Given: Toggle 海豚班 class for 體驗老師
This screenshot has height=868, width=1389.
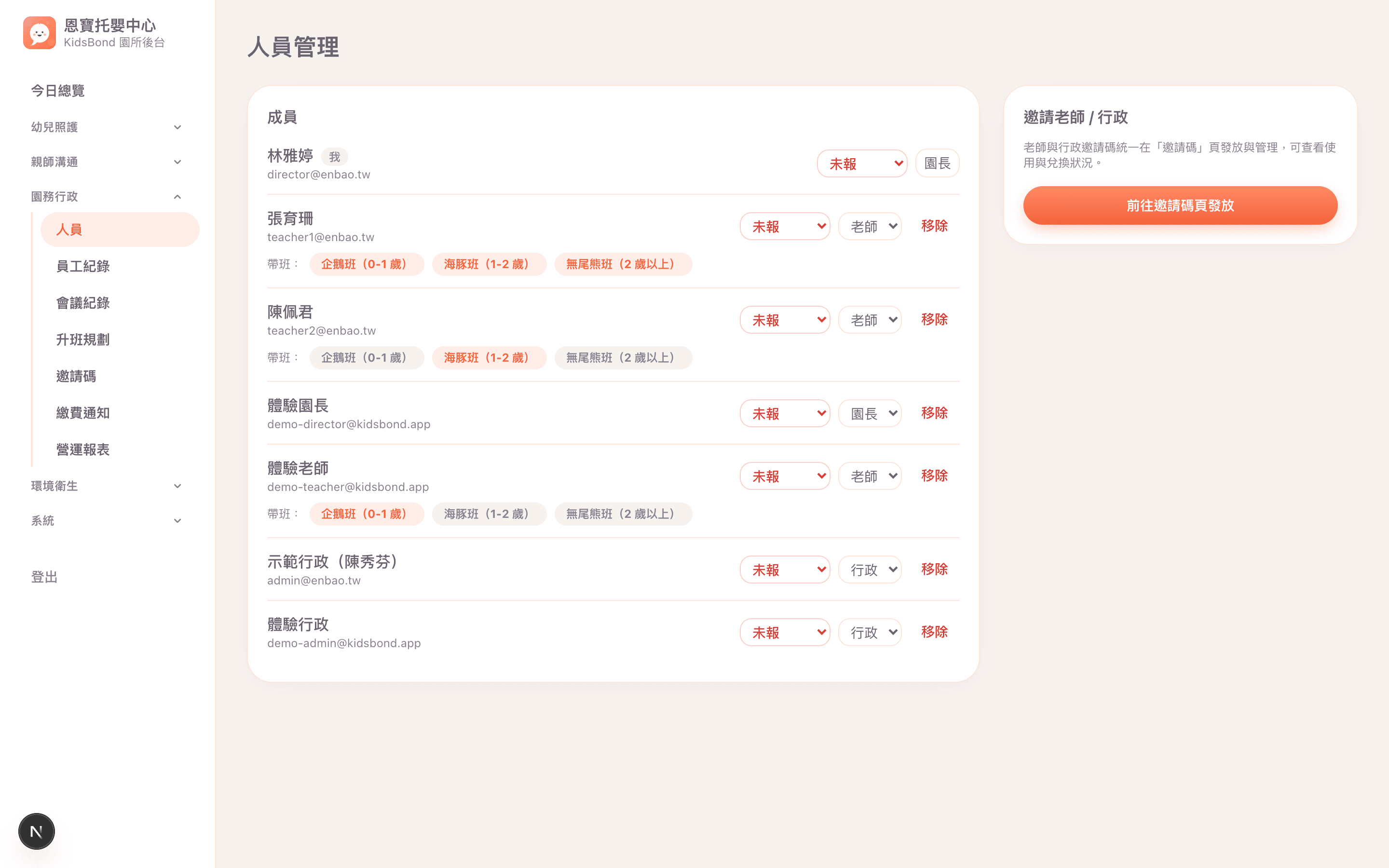Looking at the screenshot, I should click(x=489, y=514).
